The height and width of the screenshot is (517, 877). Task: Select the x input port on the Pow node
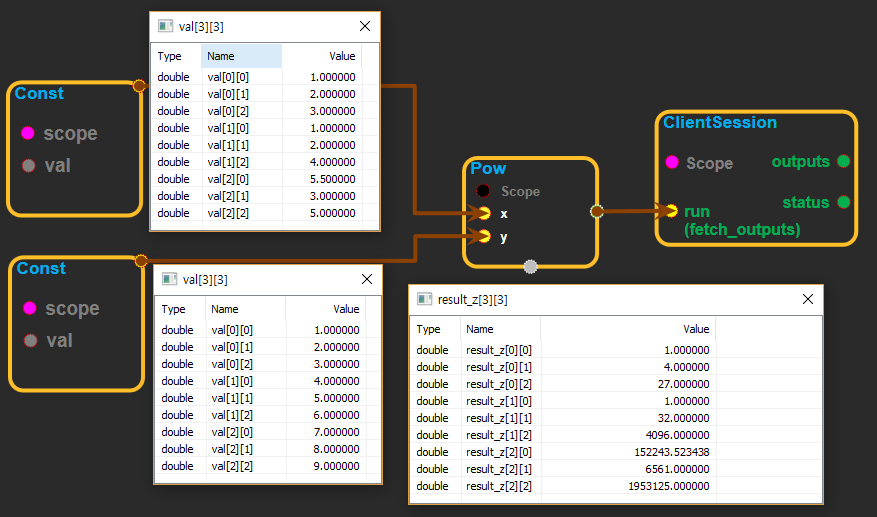pyautogui.click(x=484, y=213)
